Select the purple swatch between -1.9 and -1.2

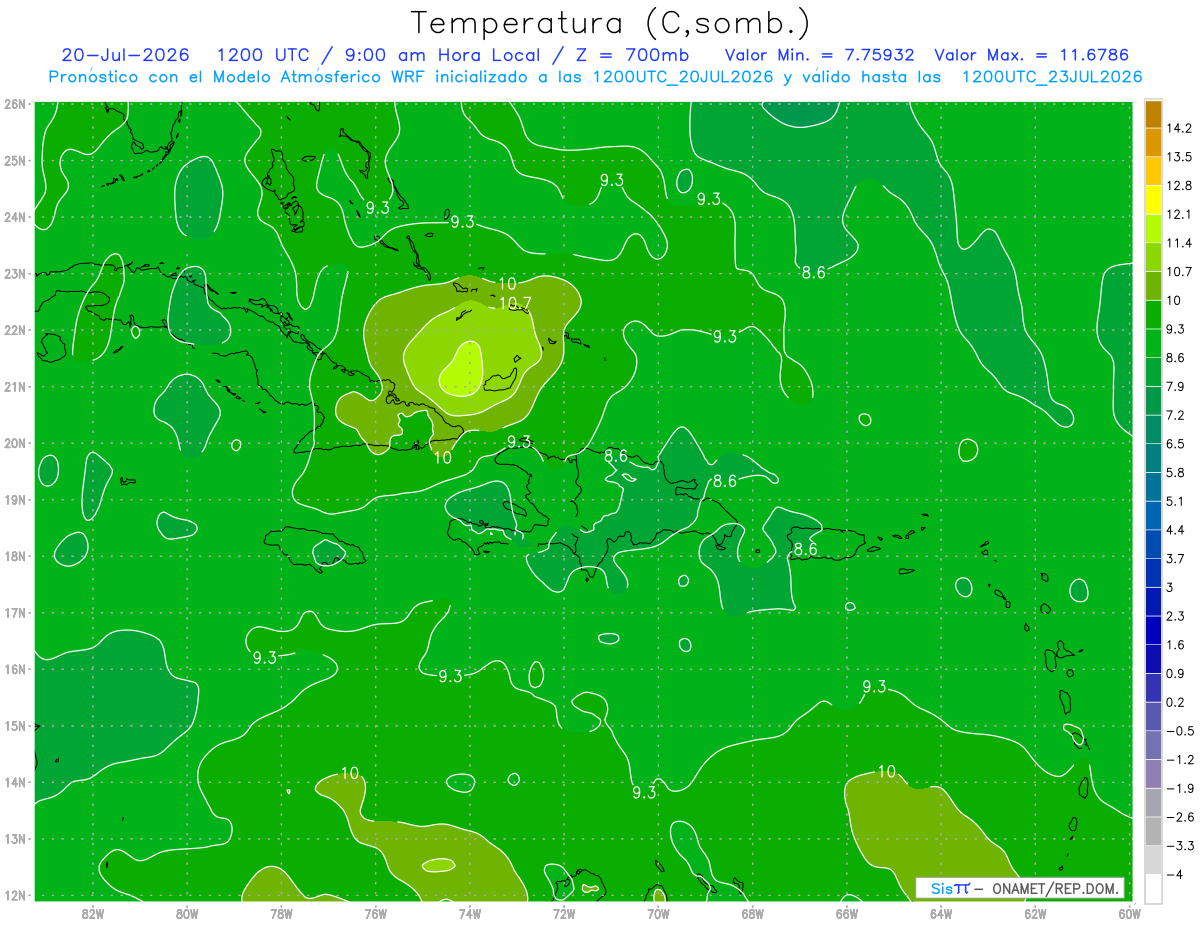(x=1154, y=774)
